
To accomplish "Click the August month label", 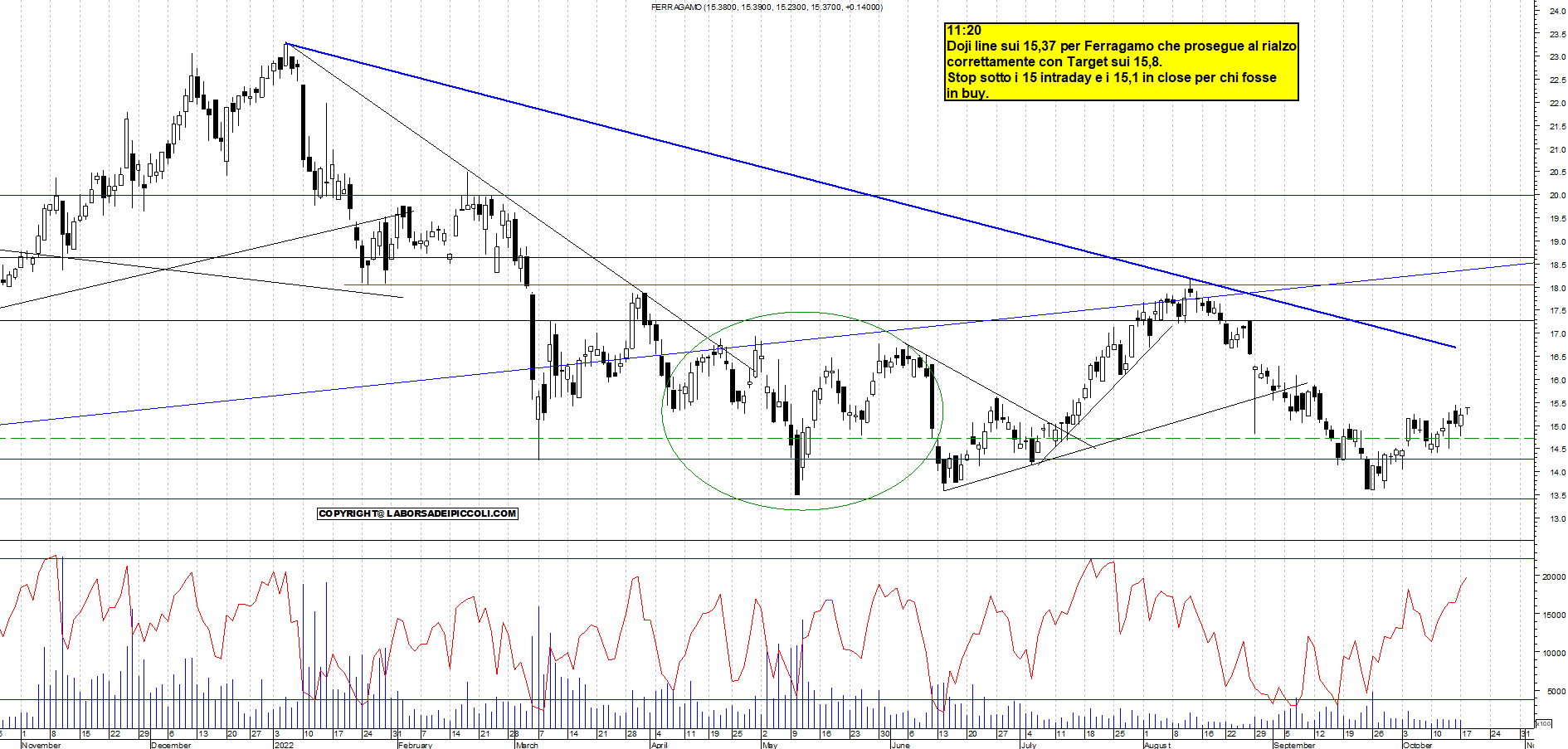I will (x=1157, y=745).
